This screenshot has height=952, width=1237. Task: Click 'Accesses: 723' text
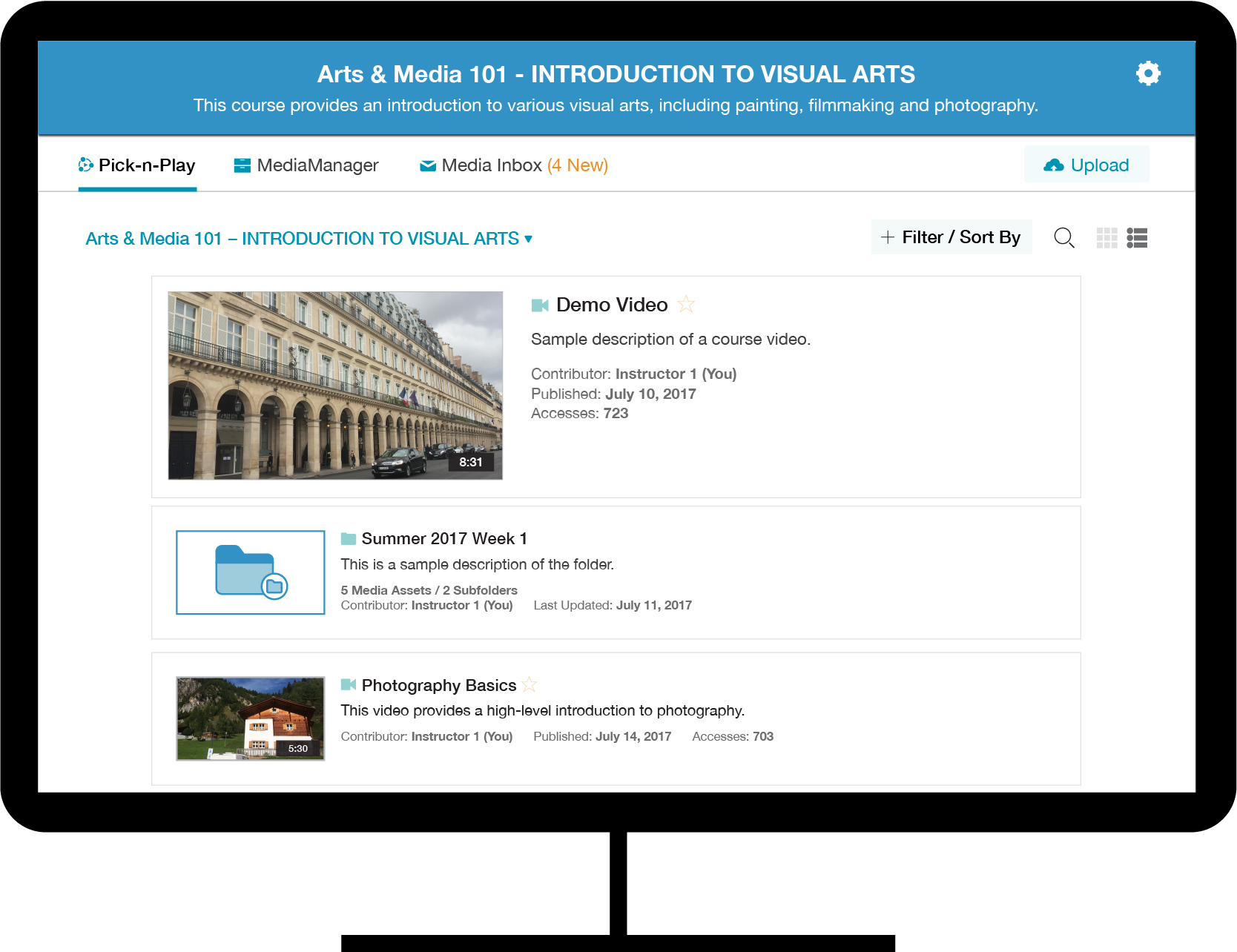click(580, 414)
